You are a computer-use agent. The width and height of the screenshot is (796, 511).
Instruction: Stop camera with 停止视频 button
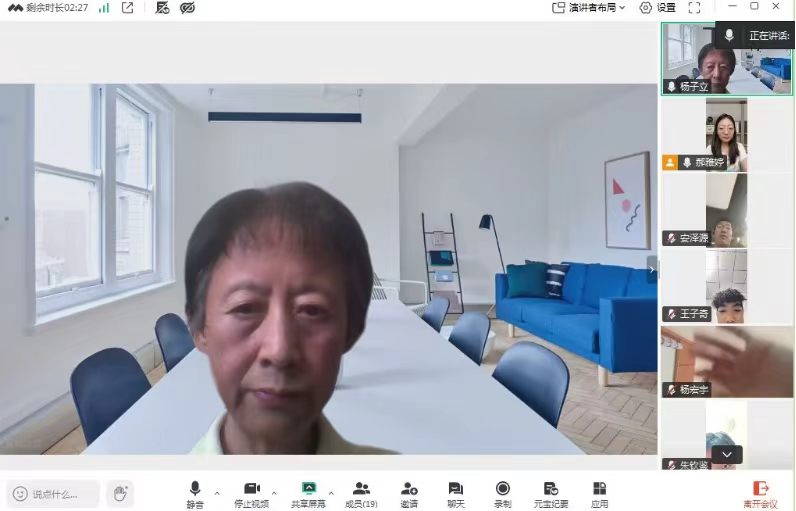click(x=252, y=495)
